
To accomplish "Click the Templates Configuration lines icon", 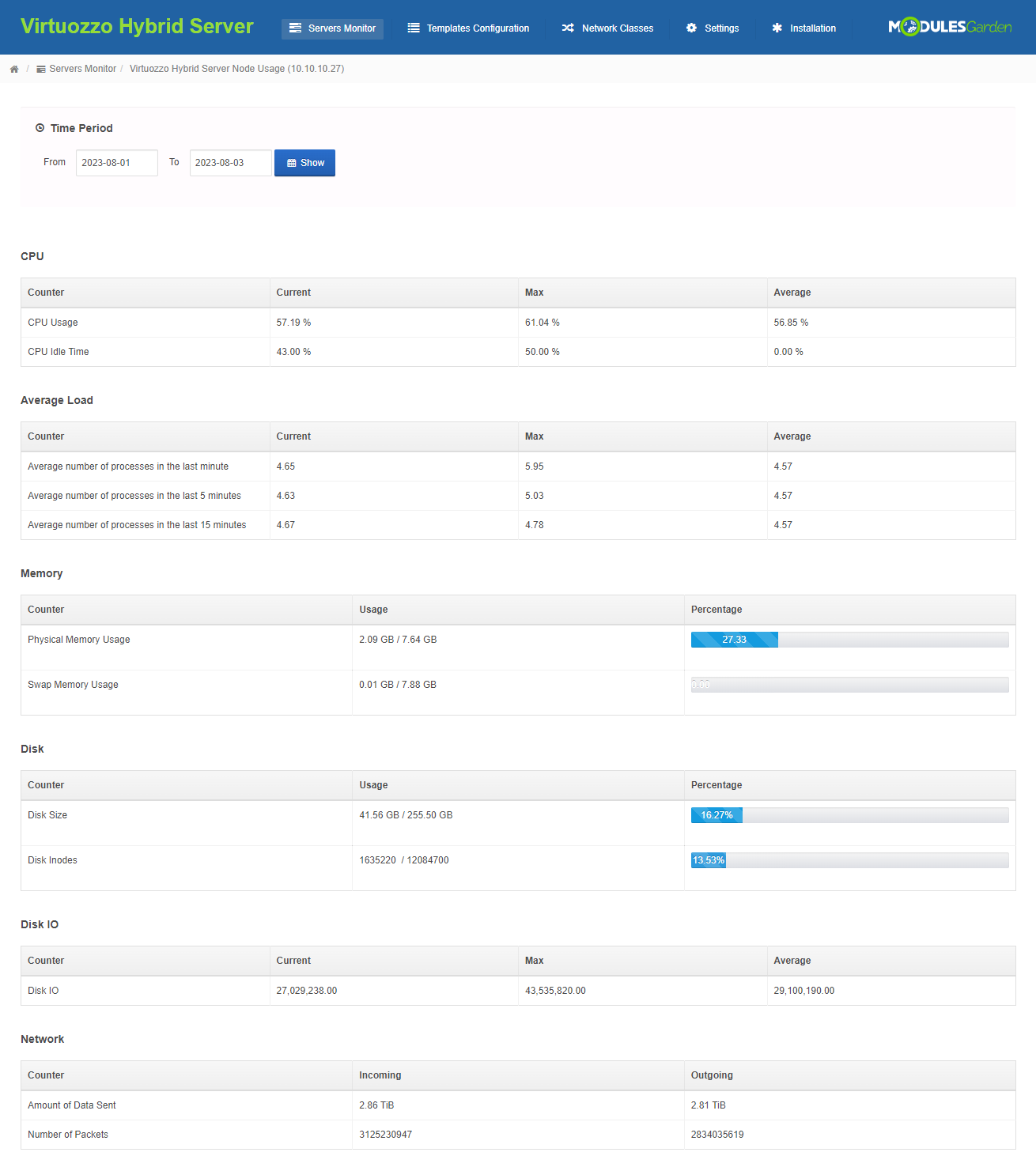I will tap(413, 28).
